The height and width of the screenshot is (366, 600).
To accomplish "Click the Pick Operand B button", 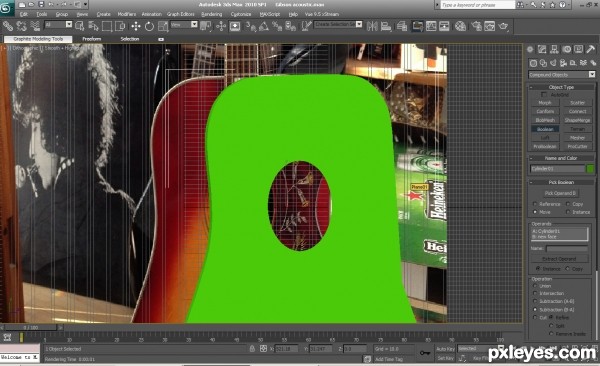I will [561, 193].
